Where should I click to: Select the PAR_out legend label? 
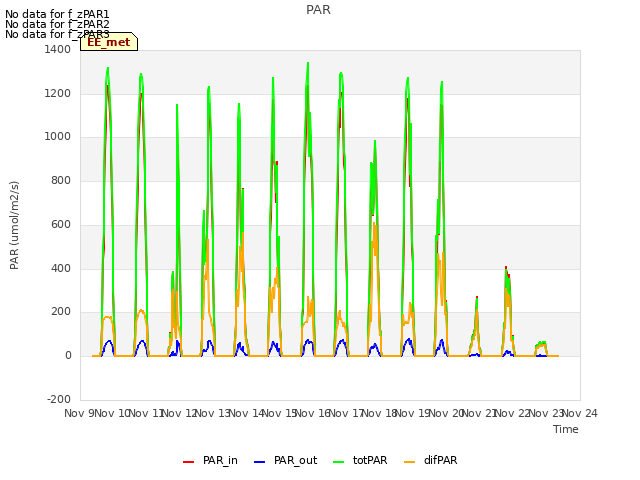296,460
